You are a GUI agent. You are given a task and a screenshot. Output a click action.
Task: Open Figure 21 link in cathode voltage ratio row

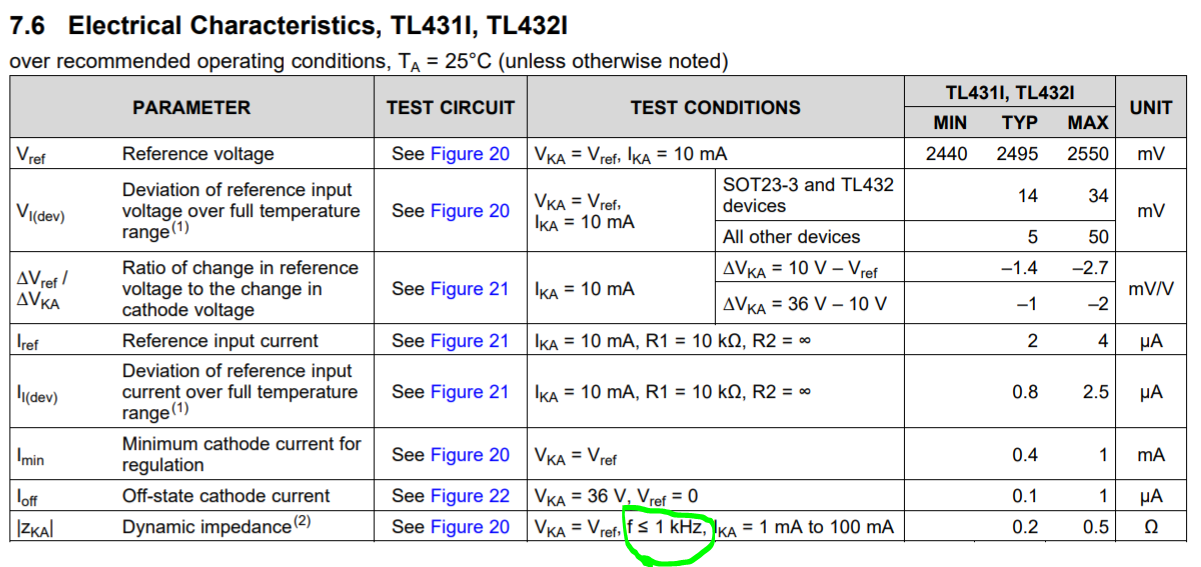pos(469,289)
